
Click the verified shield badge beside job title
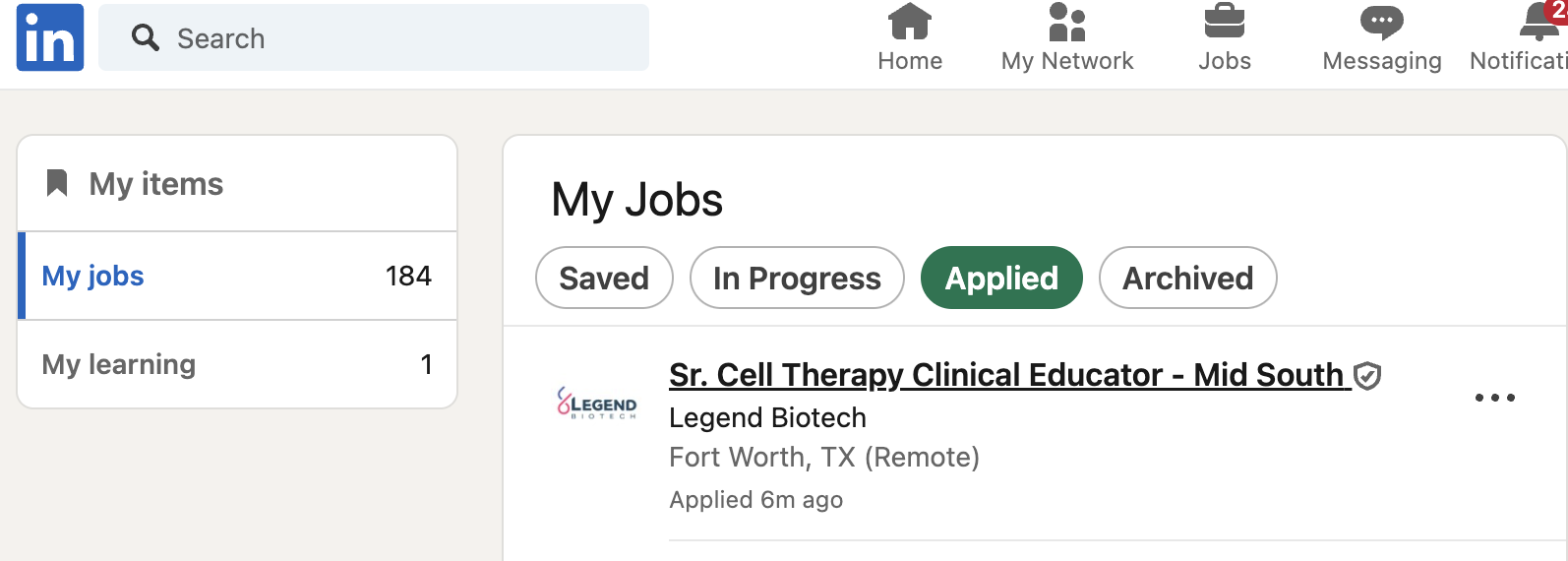(x=1367, y=376)
